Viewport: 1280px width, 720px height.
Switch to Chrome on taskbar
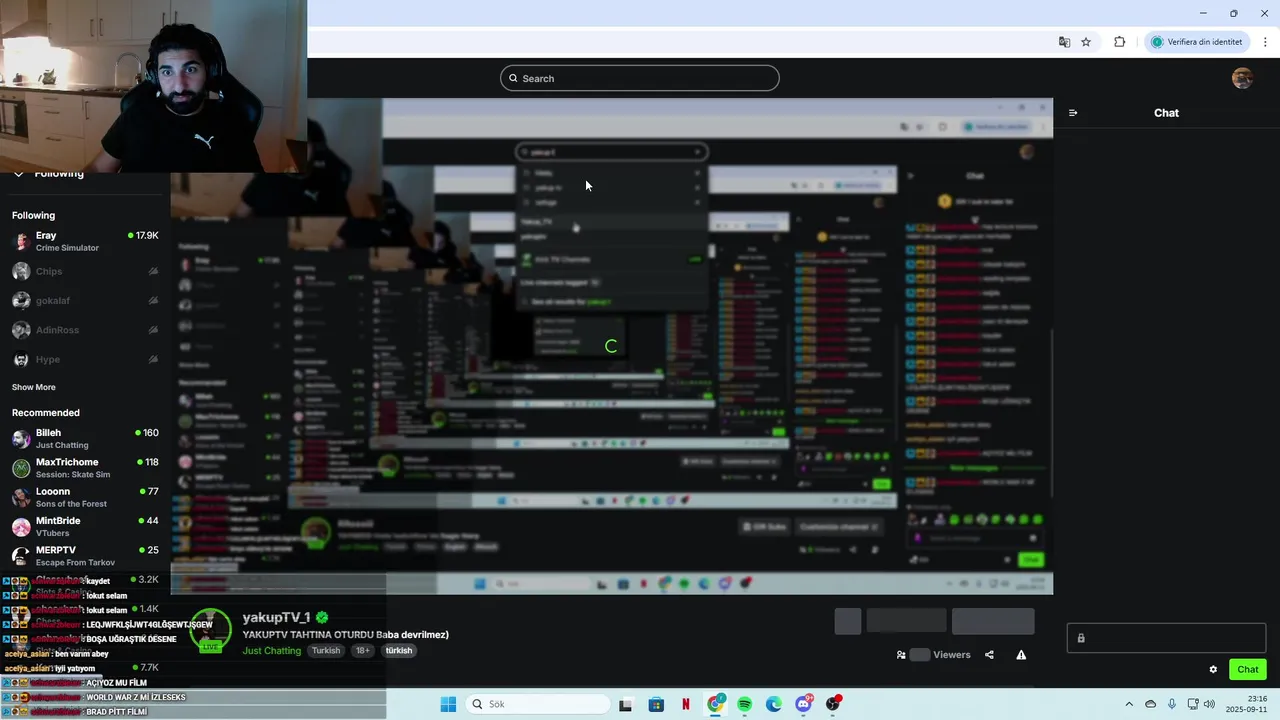click(715, 704)
